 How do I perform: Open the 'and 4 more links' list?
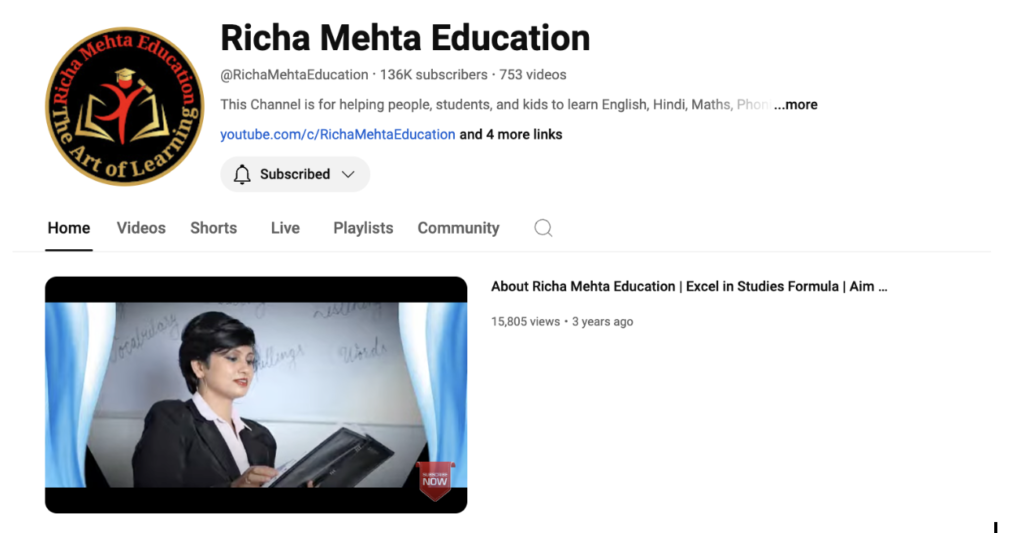(x=511, y=135)
